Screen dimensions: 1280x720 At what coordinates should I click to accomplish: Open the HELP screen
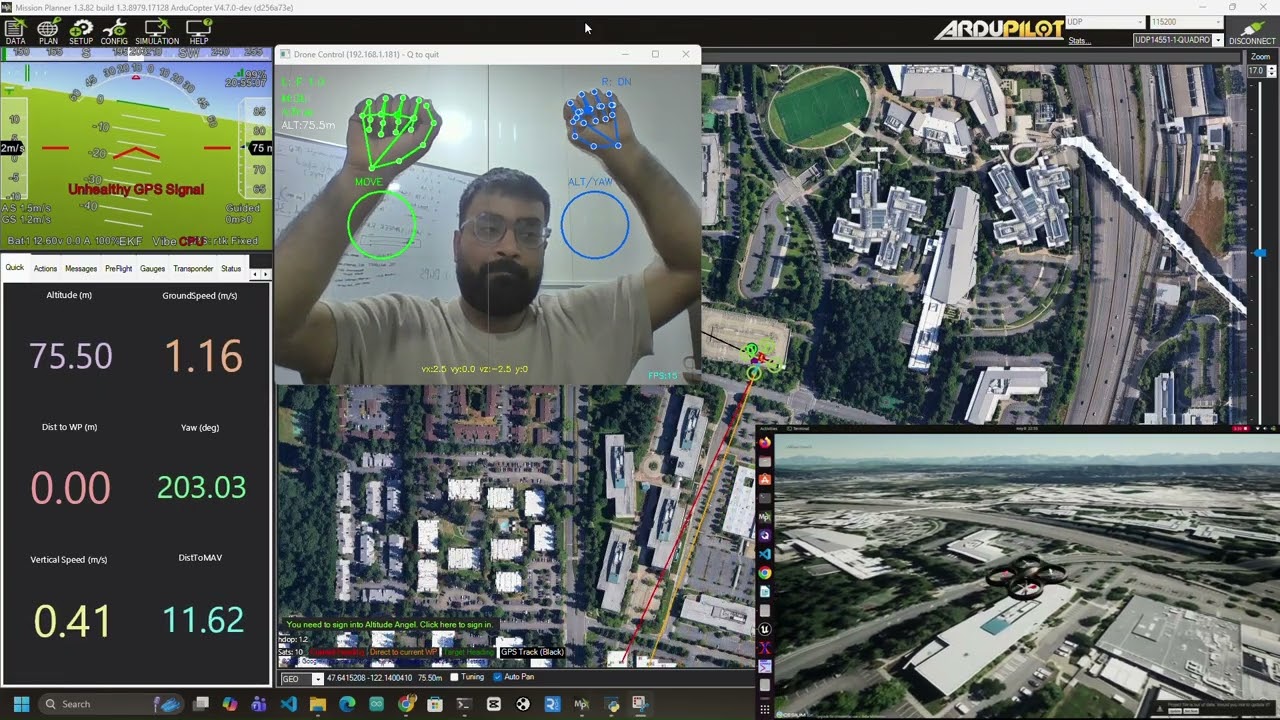pyautogui.click(x=199, y=32)
